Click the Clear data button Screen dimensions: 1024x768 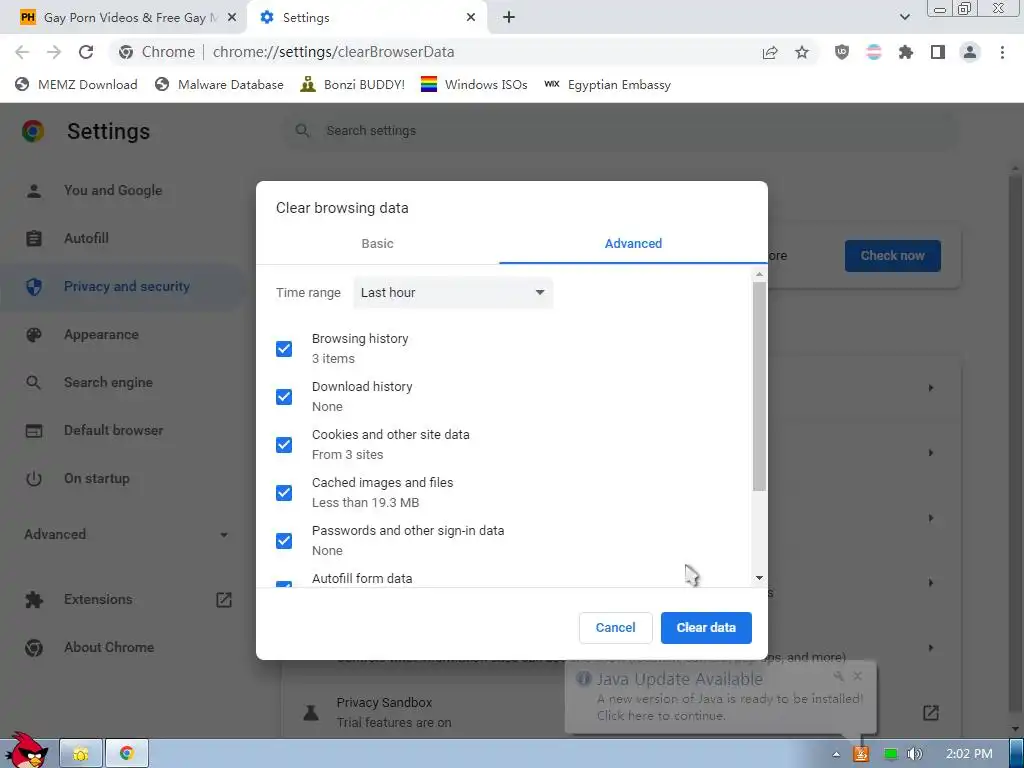(x=706, y=628)
